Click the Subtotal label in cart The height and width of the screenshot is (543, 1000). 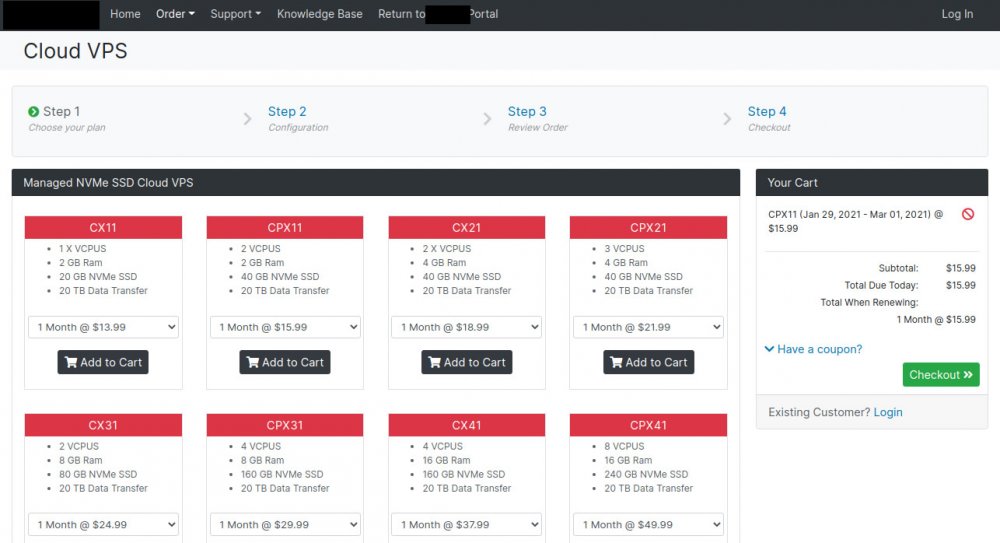click(x=899, y=268)
